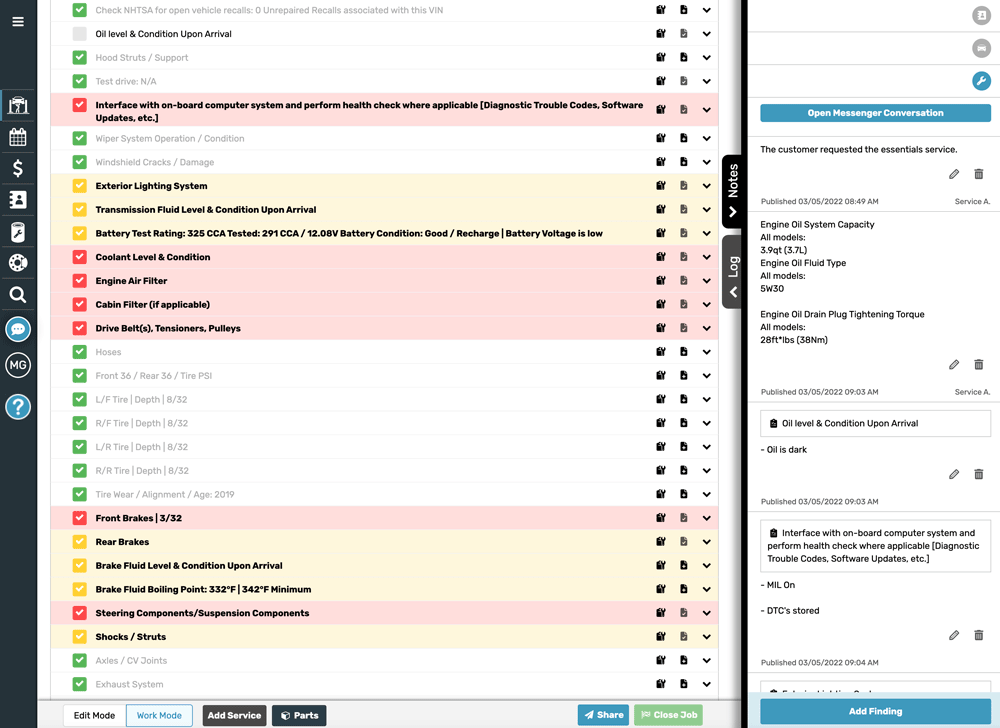
Task: Switch to Edit Mode
Action: 95,715
